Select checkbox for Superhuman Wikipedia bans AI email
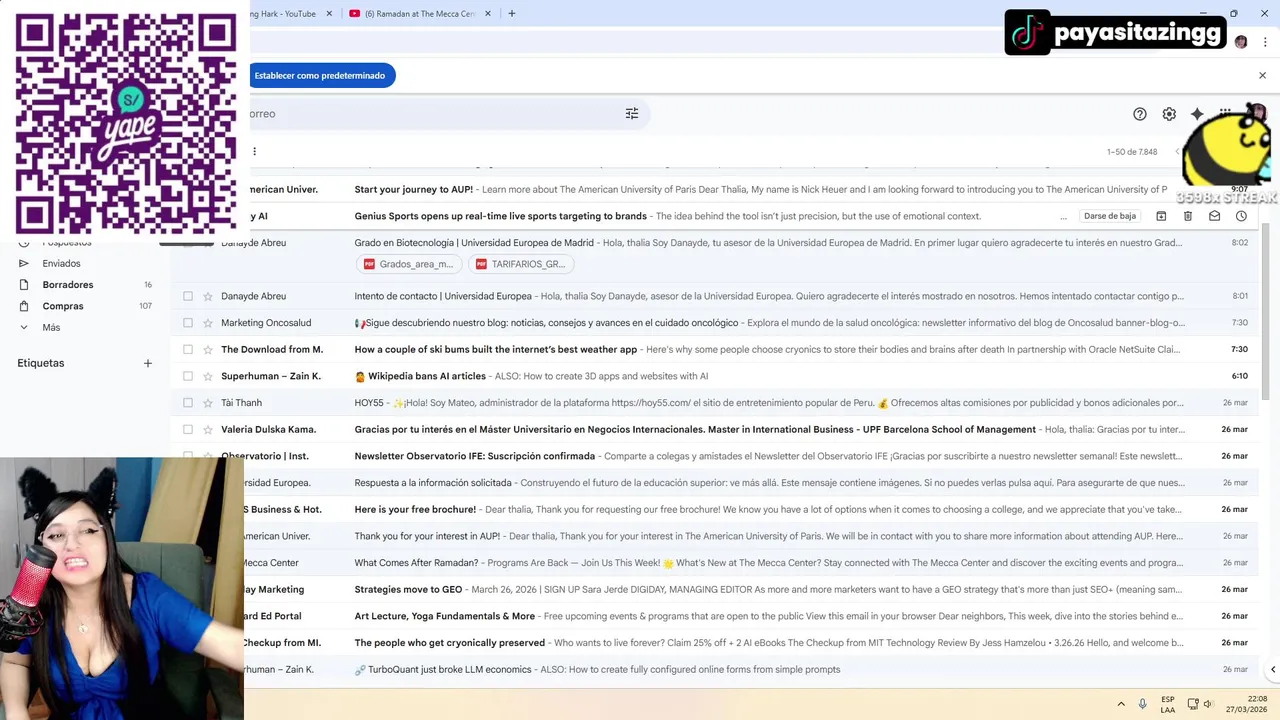This screenshot has height=720, width=1280. click(188, 376)
